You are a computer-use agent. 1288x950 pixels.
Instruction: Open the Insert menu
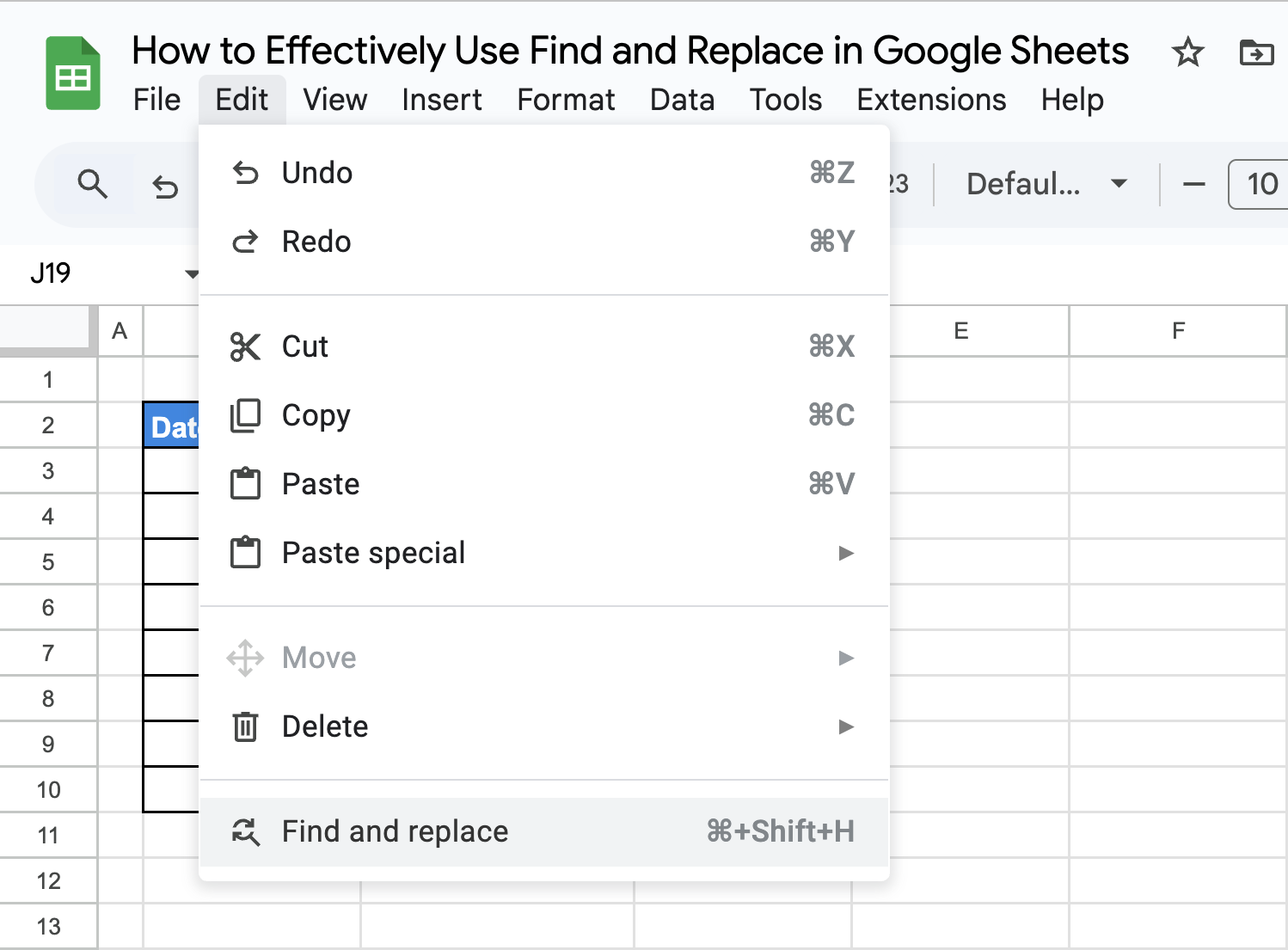(442, 100)
